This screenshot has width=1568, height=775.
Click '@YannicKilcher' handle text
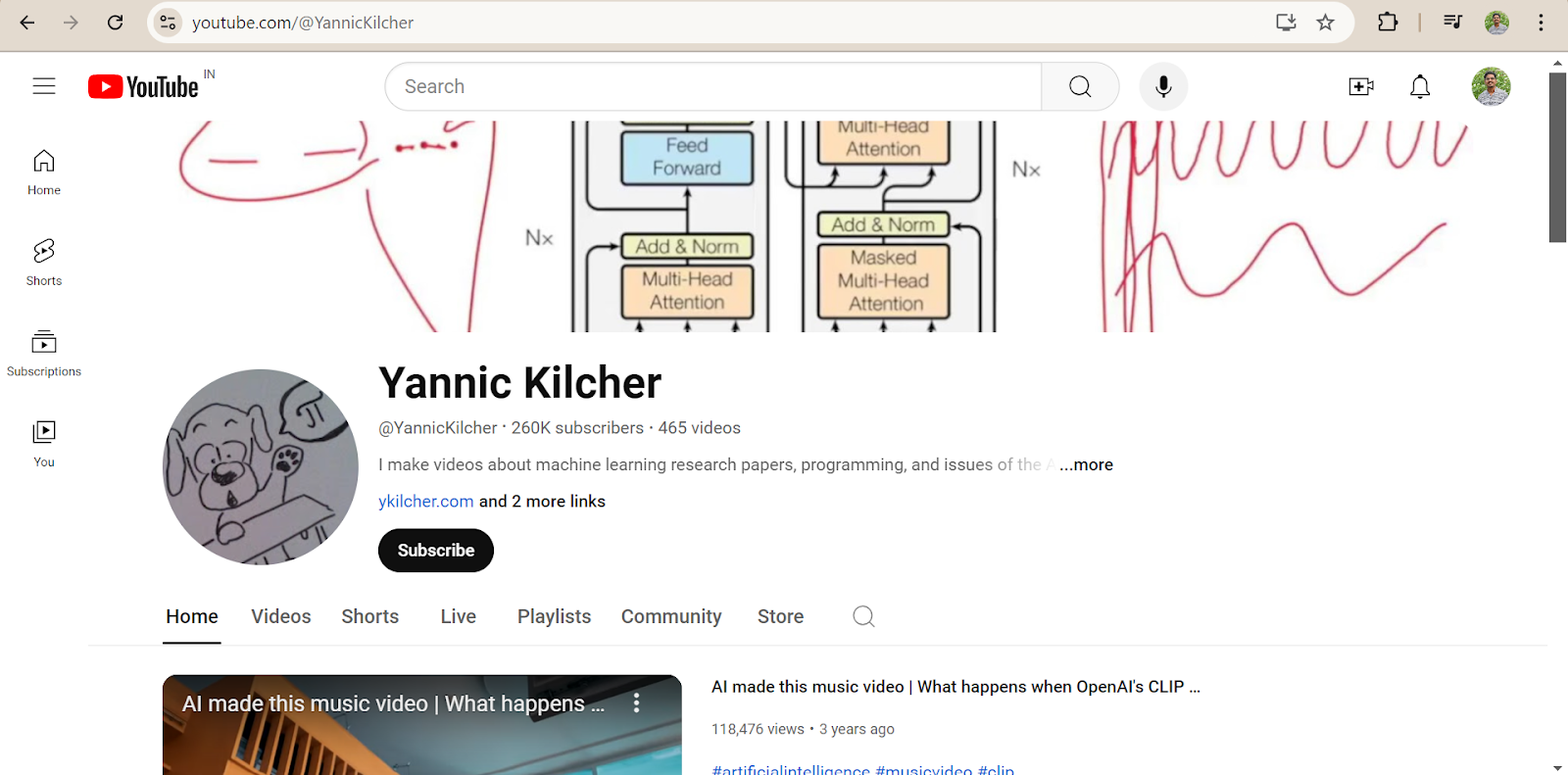pyautogui.click(x=438, y=428)
